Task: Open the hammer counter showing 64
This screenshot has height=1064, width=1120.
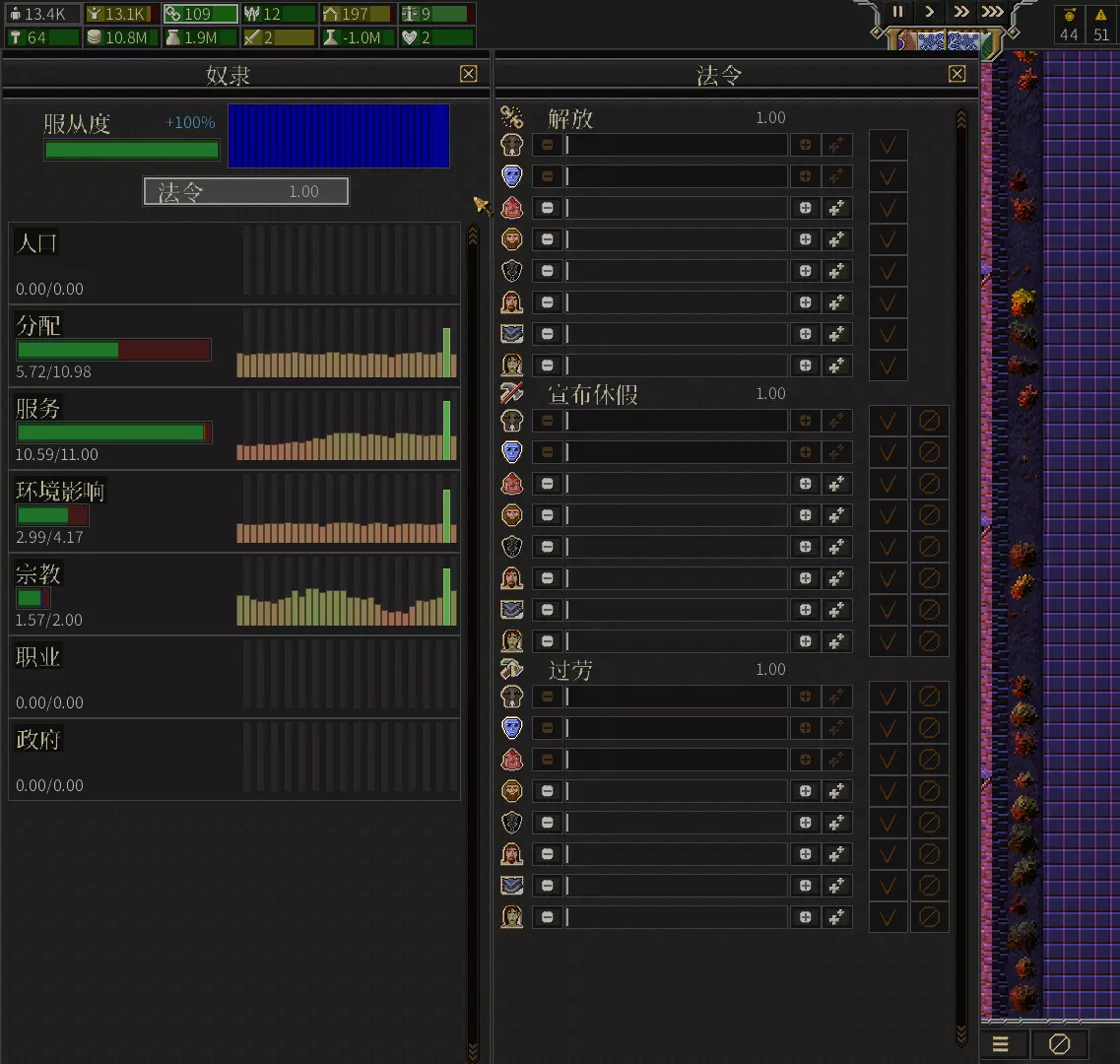Action: (x=42, y=37)
